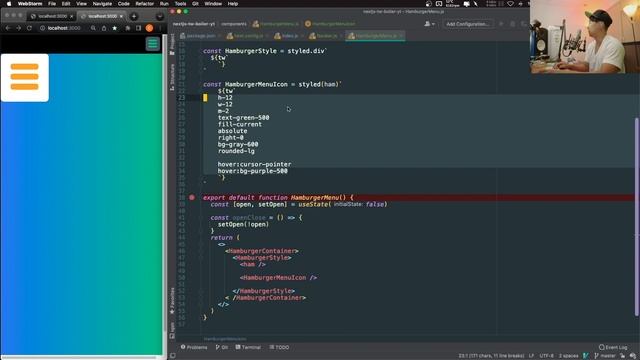
Task: Click the HamburgerMenuIcon JSX tag
Action: click(x=278, y=278)
